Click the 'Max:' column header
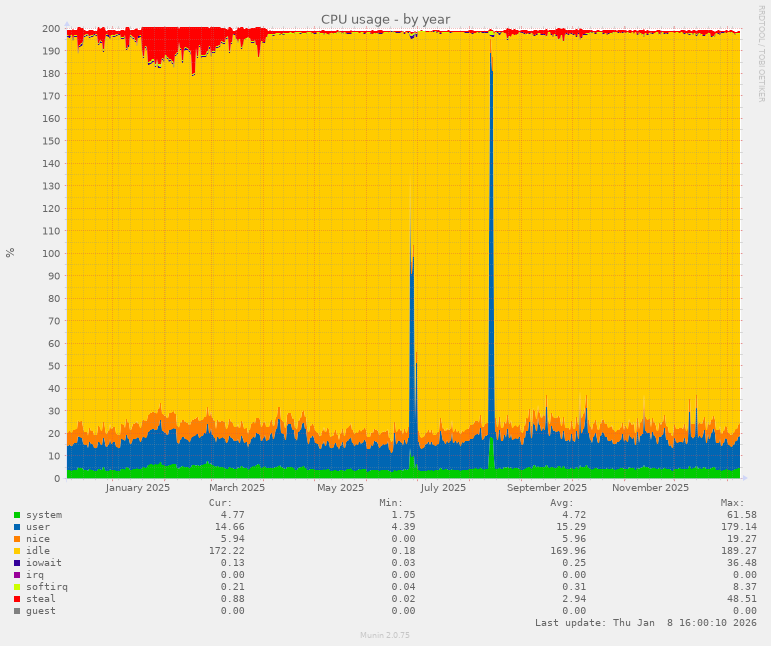Image resolution: width=771 pixels, height=646 pixels. (x=733, y=503)
